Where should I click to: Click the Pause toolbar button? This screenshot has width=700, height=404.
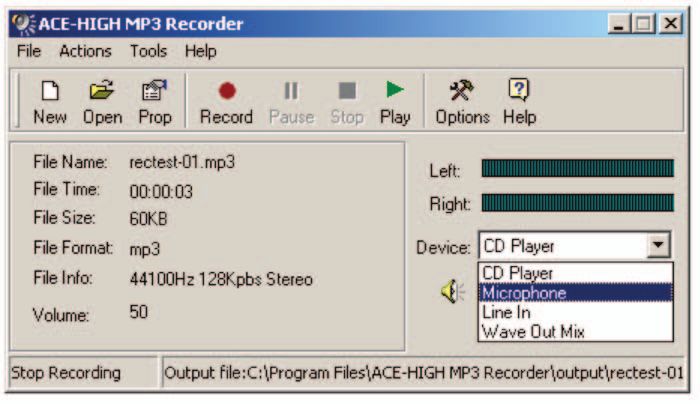pyautogui.click(x=291, y=102)
